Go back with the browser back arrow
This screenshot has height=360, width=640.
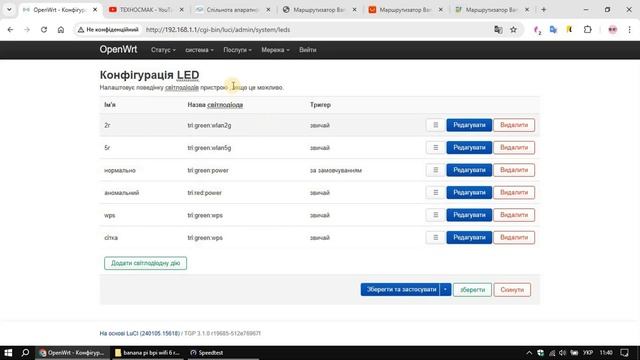pos(10,29)
